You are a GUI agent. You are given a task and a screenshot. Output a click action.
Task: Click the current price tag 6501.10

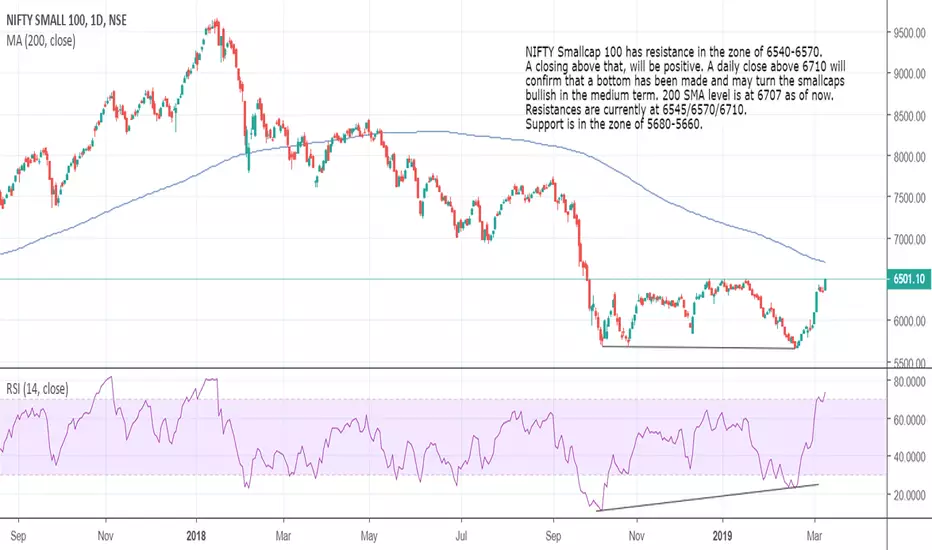click(x=908, y=279)
